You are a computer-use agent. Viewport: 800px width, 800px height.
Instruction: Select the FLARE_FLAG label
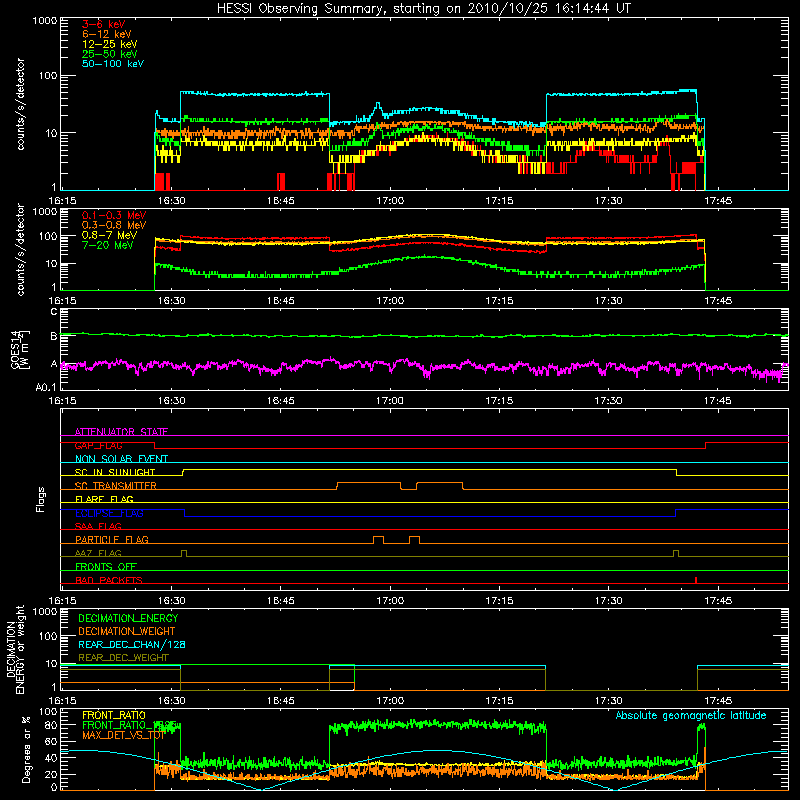point(104,499)
